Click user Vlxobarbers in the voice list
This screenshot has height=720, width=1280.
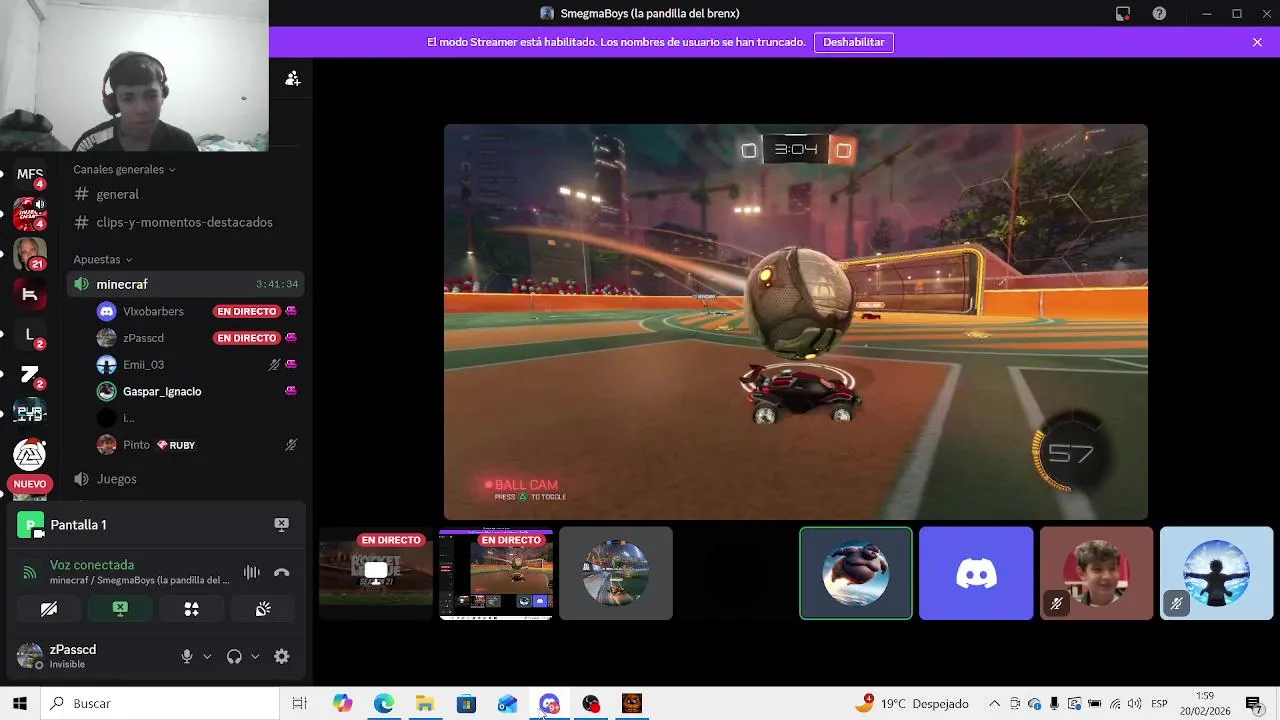click(153, 311)
